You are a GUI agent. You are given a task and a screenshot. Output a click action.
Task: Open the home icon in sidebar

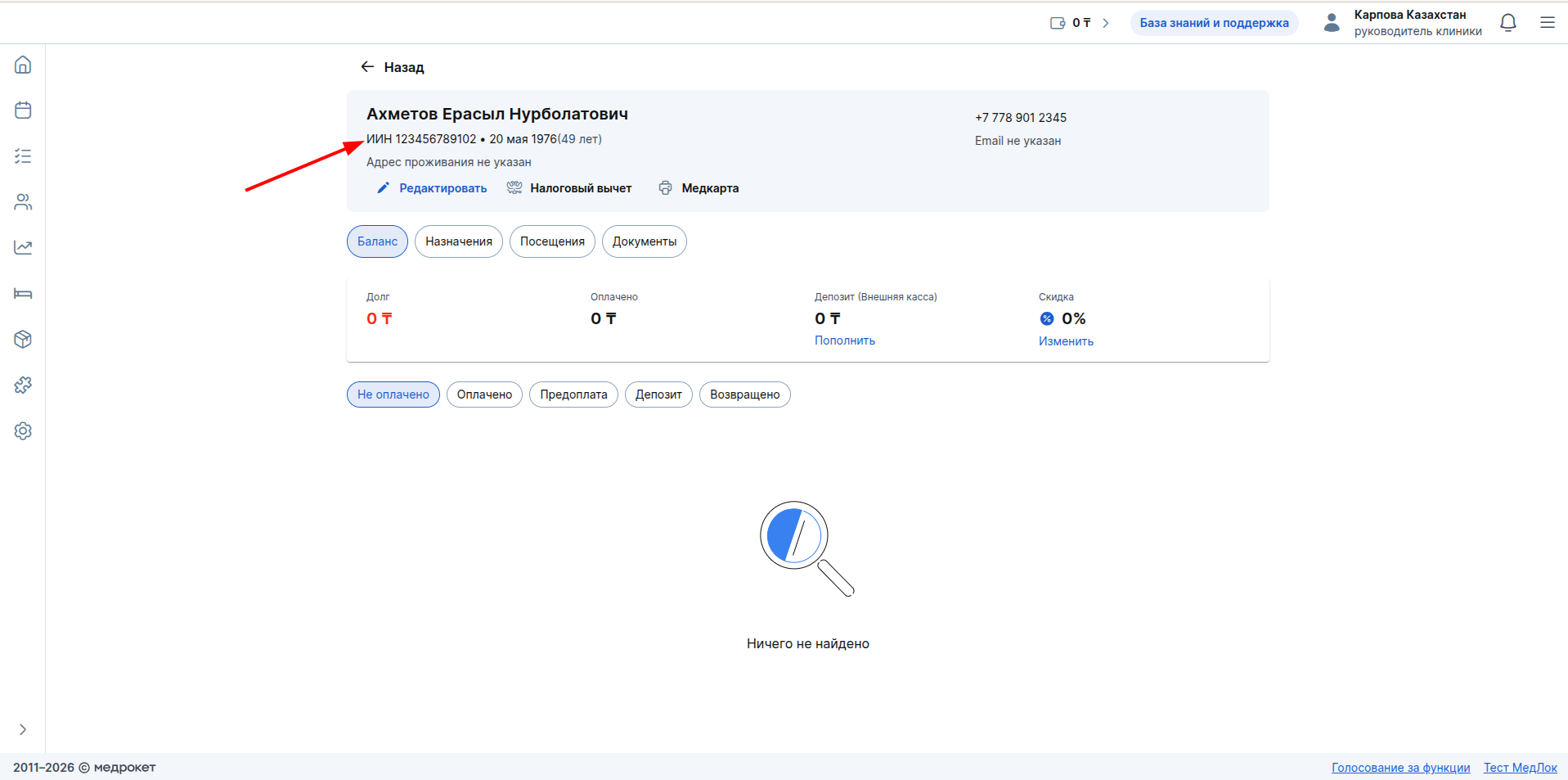[x=23, y=65]
